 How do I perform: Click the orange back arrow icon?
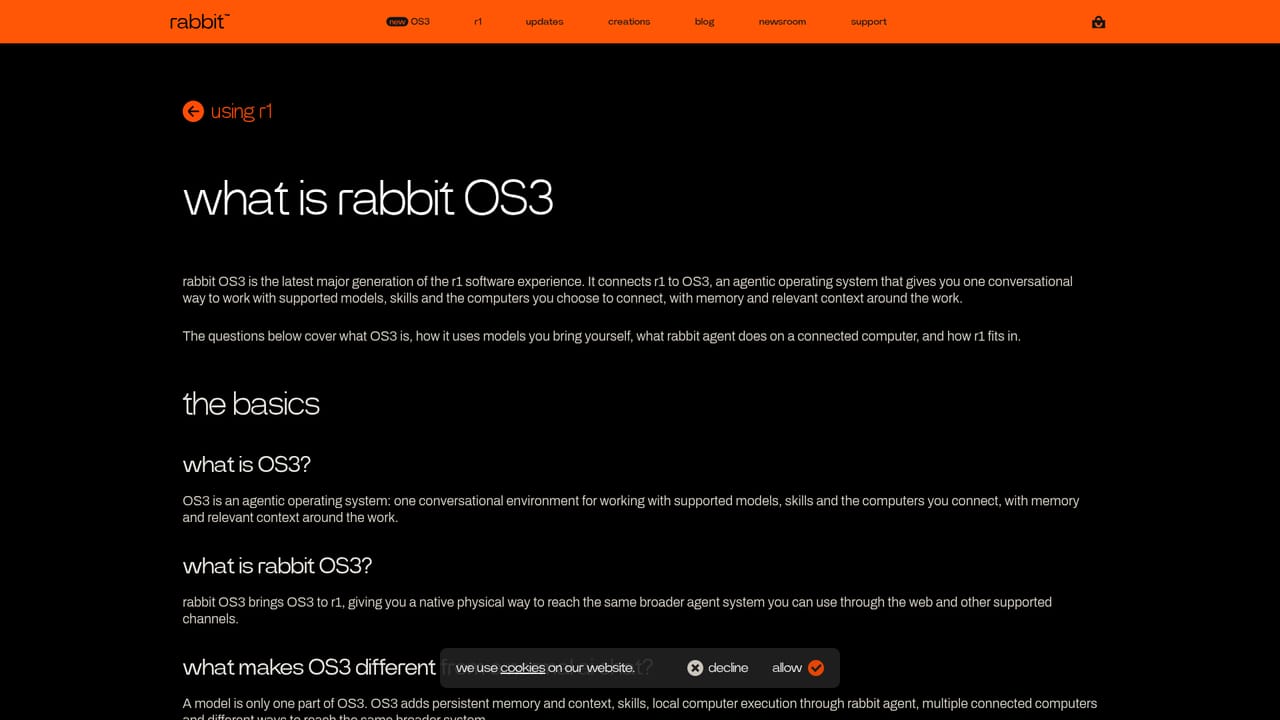[193, 111]
